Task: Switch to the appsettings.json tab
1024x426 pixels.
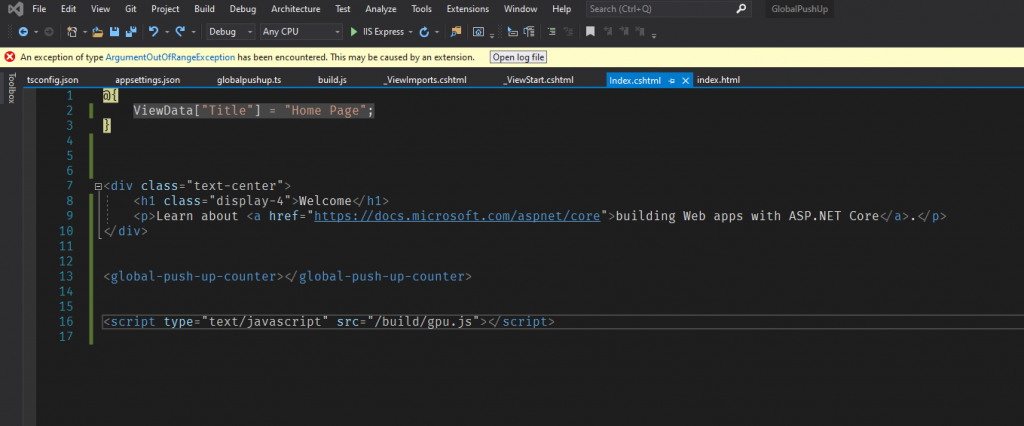Action: (148, 80)
